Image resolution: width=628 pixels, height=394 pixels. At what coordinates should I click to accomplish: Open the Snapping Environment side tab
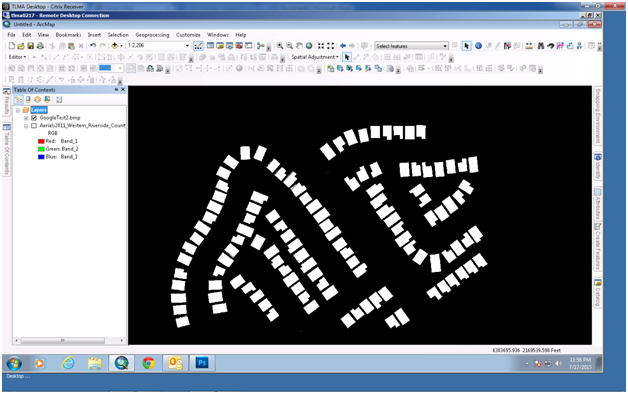598,116
